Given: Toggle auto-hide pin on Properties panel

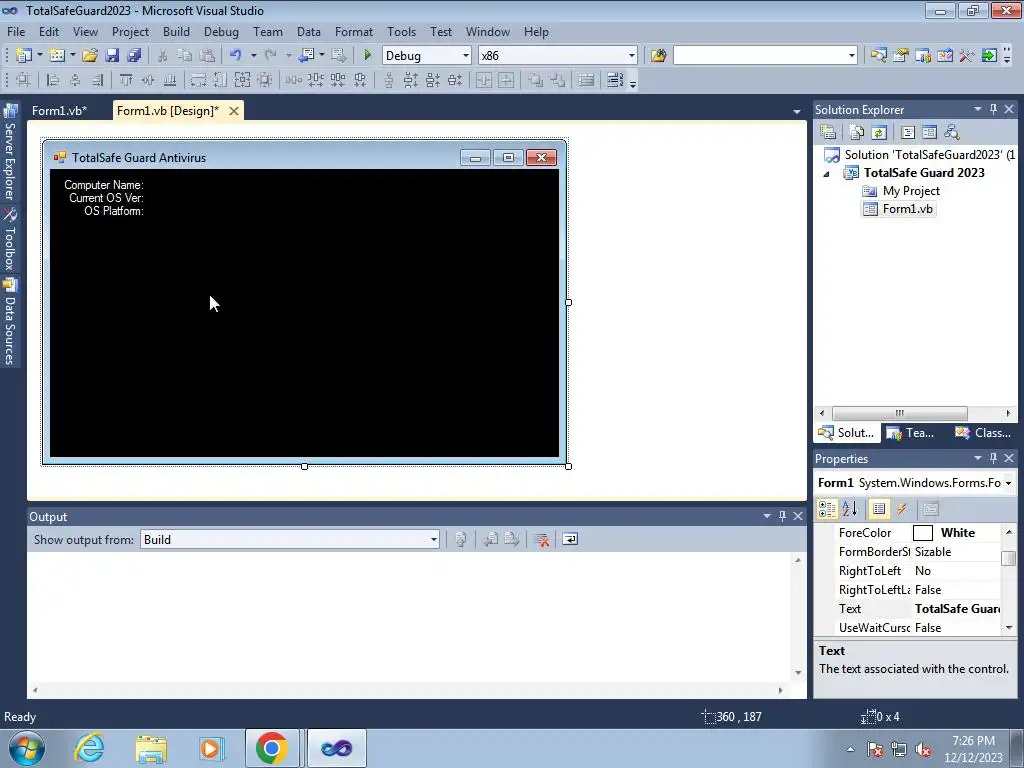Looking at the screenshot, I should click(993, 458).
